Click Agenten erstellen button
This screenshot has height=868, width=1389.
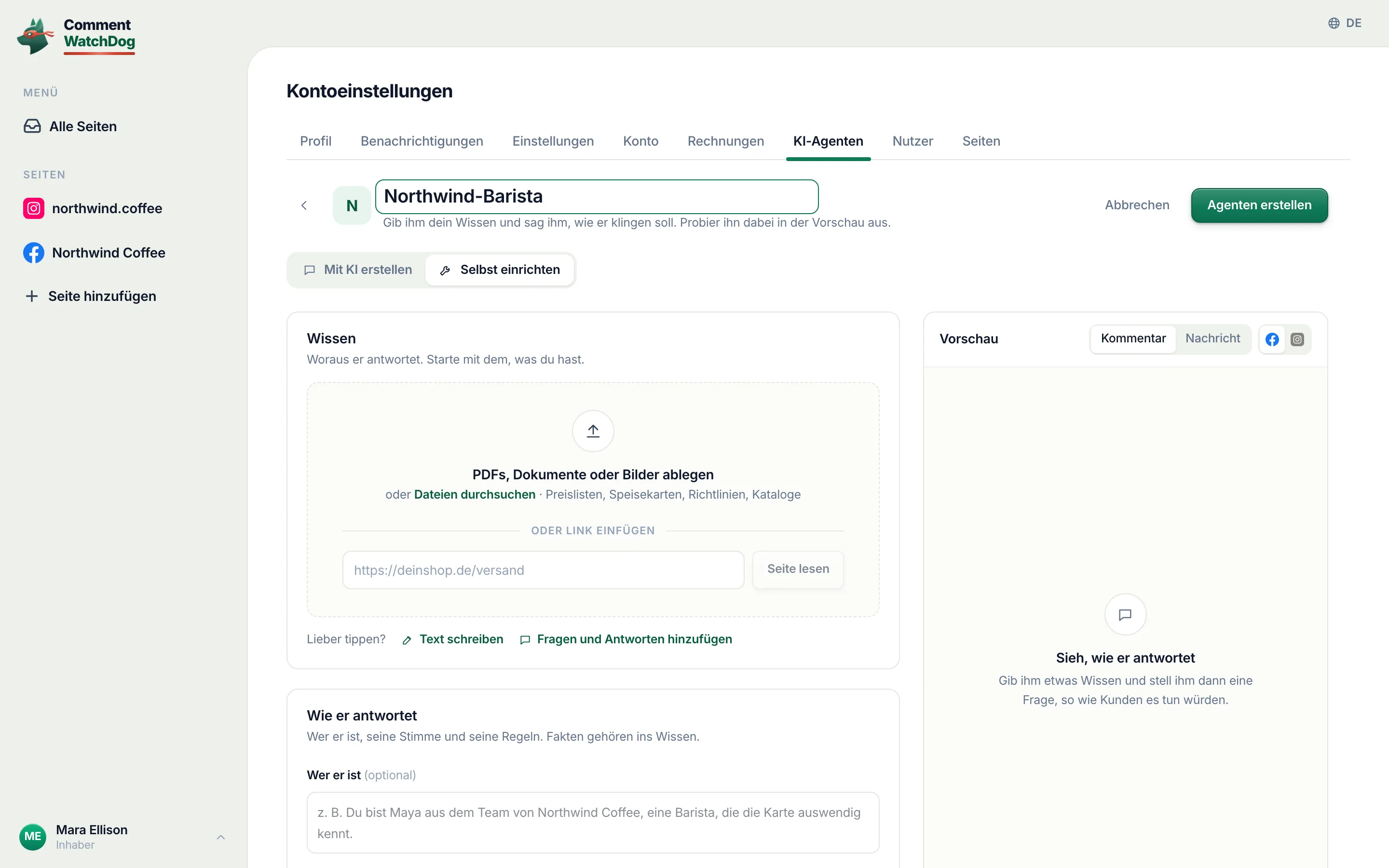(1259, 205)
